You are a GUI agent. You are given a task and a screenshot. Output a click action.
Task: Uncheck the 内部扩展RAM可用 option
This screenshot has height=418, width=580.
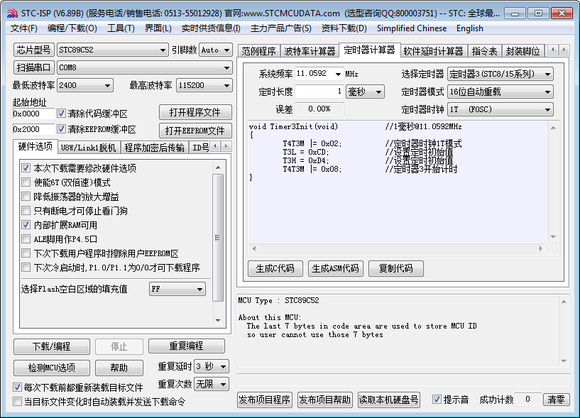26,225
